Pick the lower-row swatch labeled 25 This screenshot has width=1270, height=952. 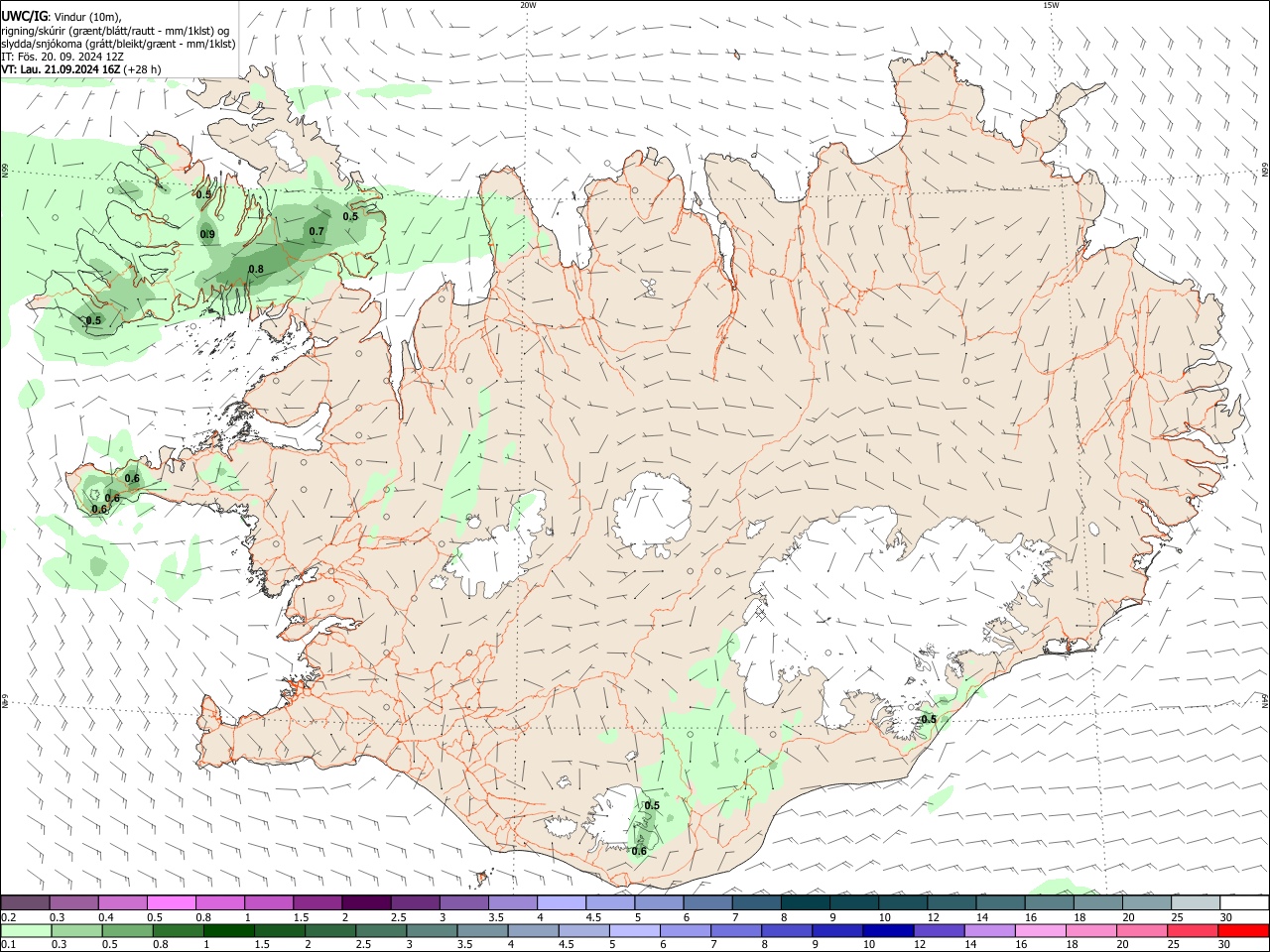[x=1194, y=931]
